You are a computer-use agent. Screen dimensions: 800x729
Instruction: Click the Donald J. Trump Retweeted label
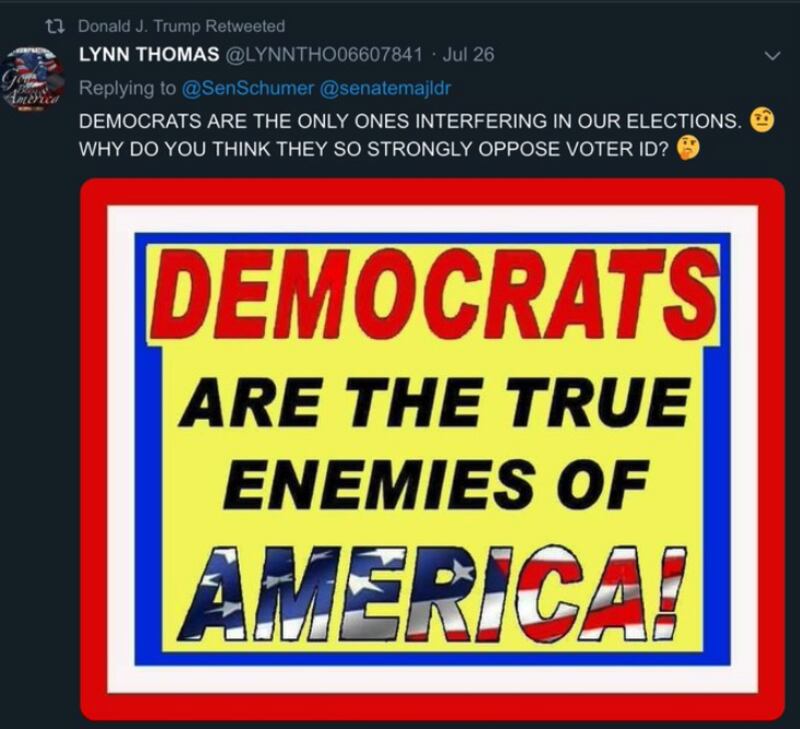pyautogui.click(x=182, y=26)
